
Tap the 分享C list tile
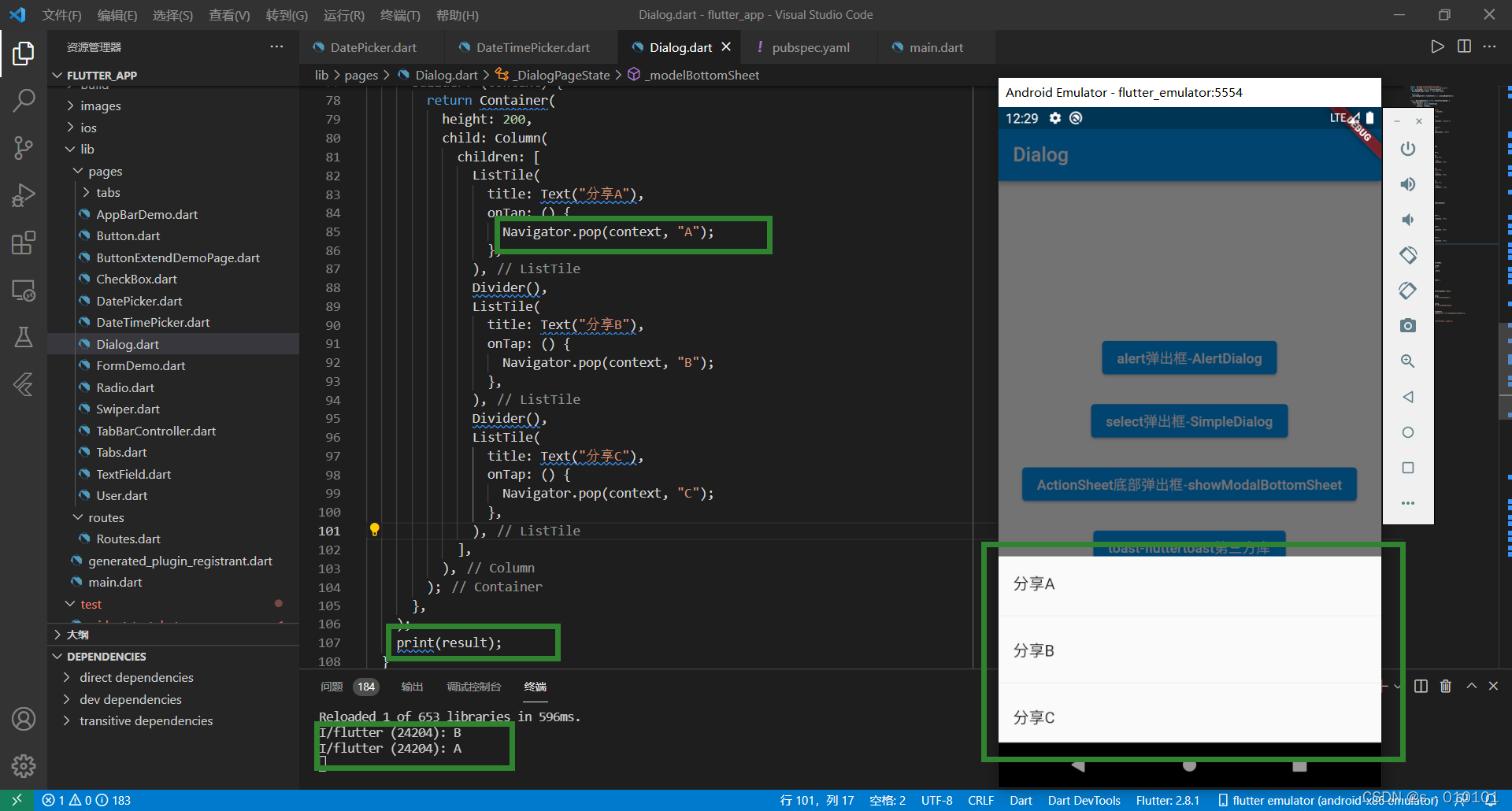click(x=1189, y=717)
